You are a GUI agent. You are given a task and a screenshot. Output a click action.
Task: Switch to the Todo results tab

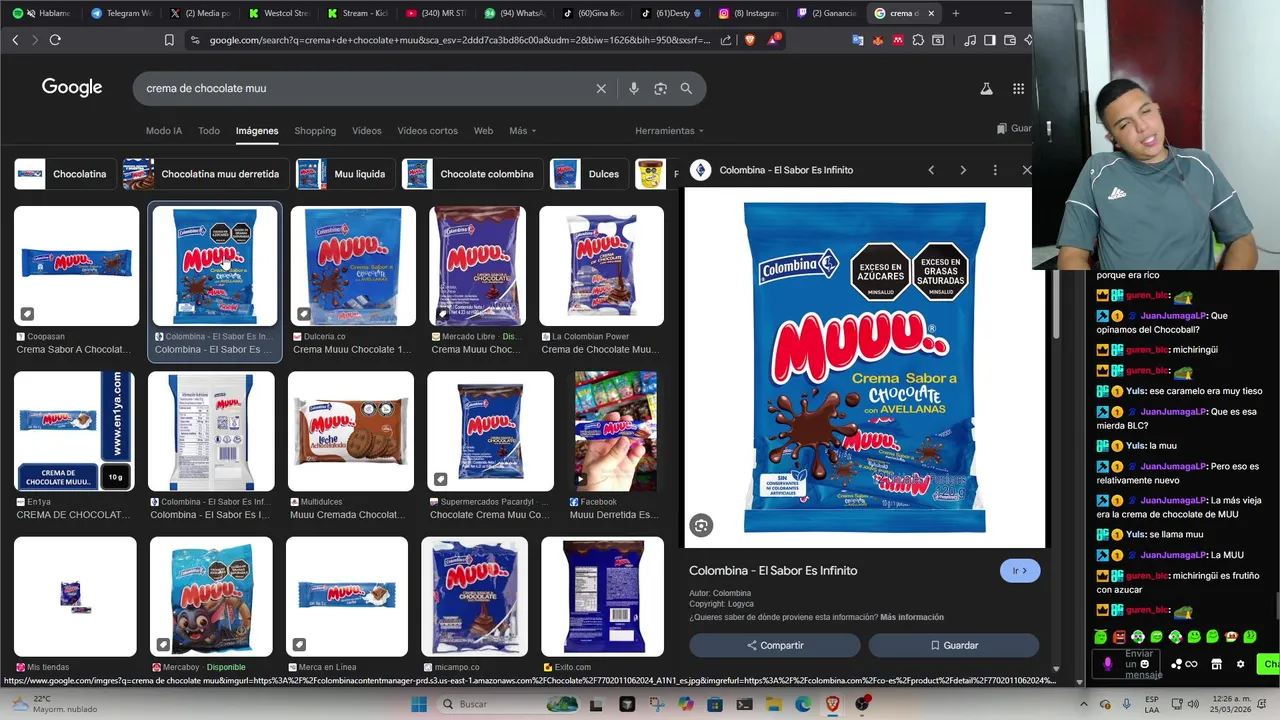[x=209, y=131]
